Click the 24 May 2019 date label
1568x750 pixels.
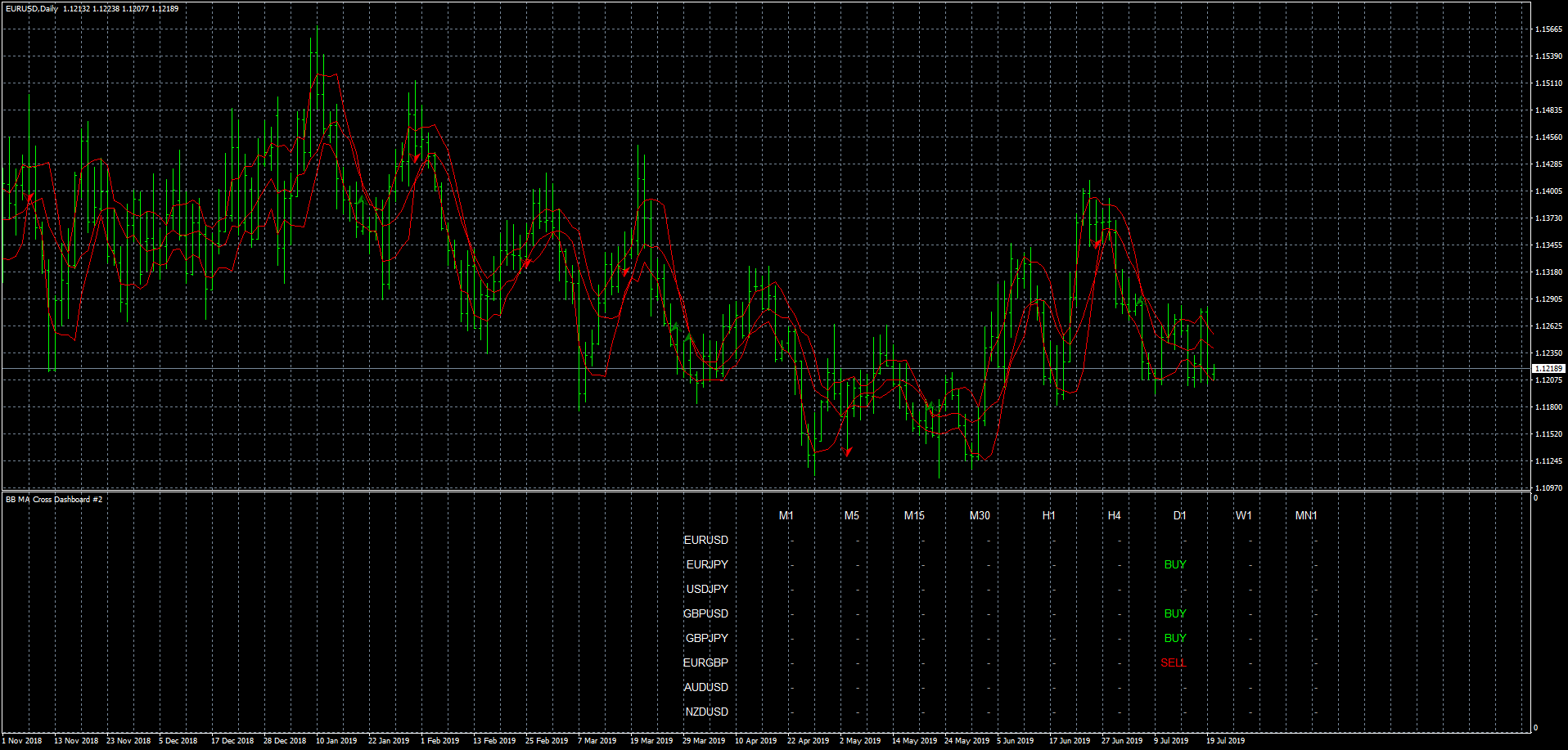pyautogui.click(x=967, y=741)
